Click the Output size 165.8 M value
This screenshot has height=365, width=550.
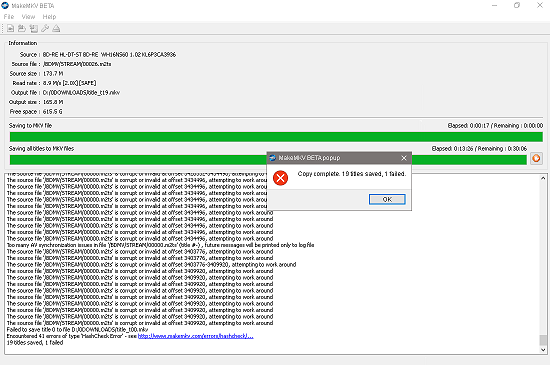pyautogui.click(x=53, y=102)
